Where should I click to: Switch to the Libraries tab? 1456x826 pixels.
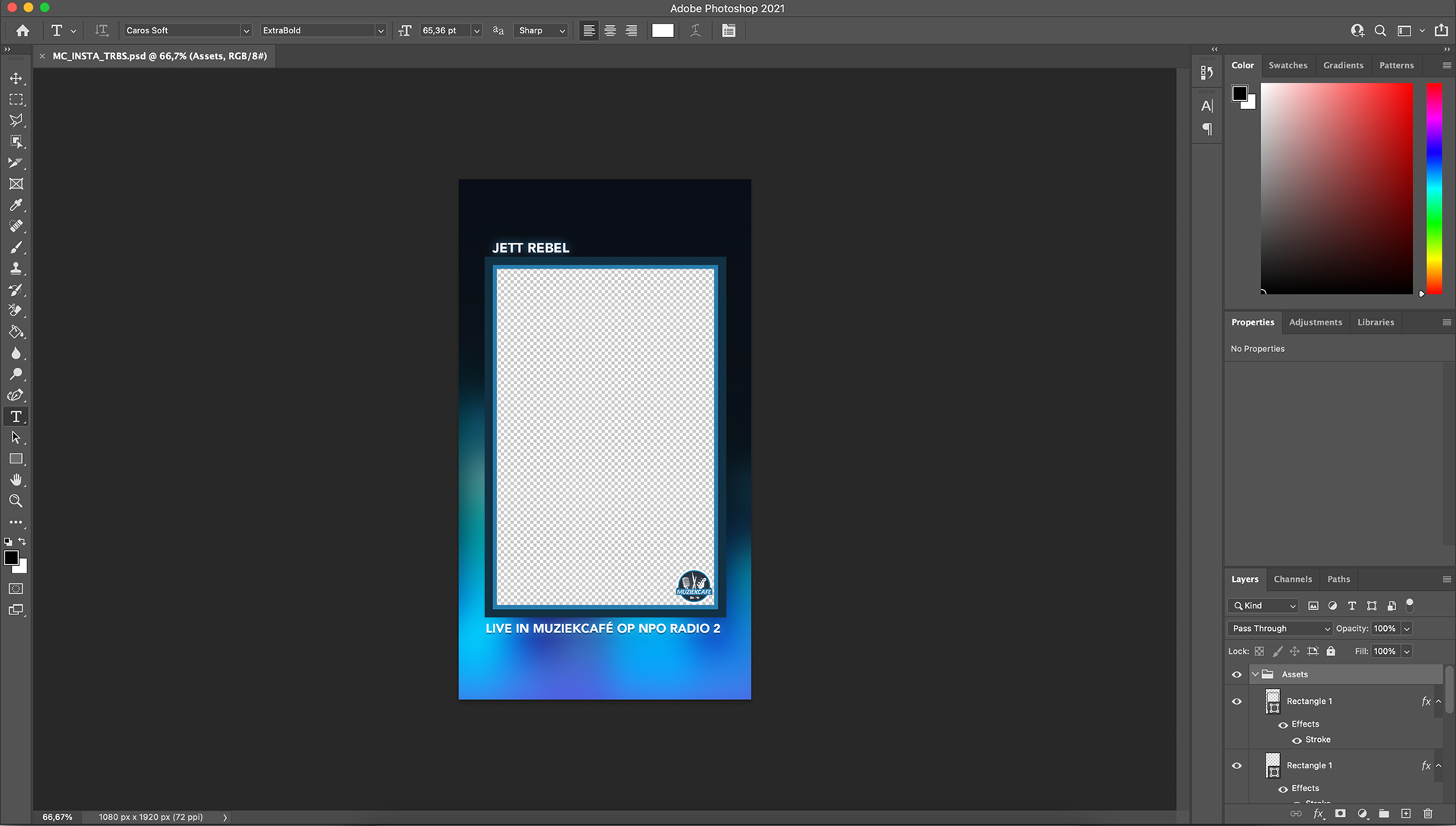[x=1376, y=322]
